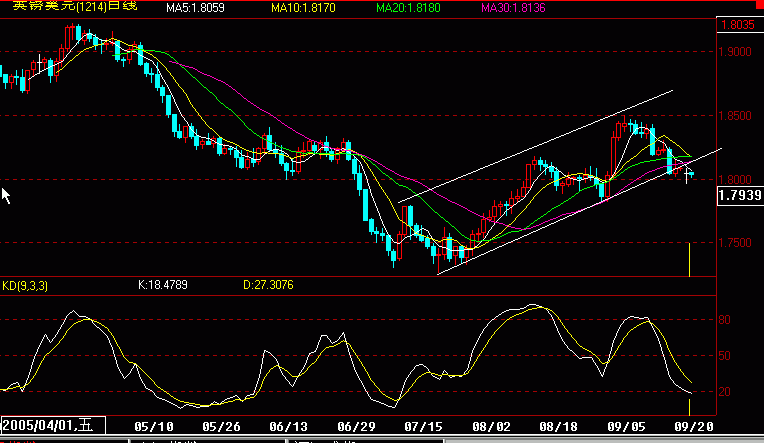Click the K:18.4789 value
The height and width of the screenshot is (443, 764).
tap(163, 285)
